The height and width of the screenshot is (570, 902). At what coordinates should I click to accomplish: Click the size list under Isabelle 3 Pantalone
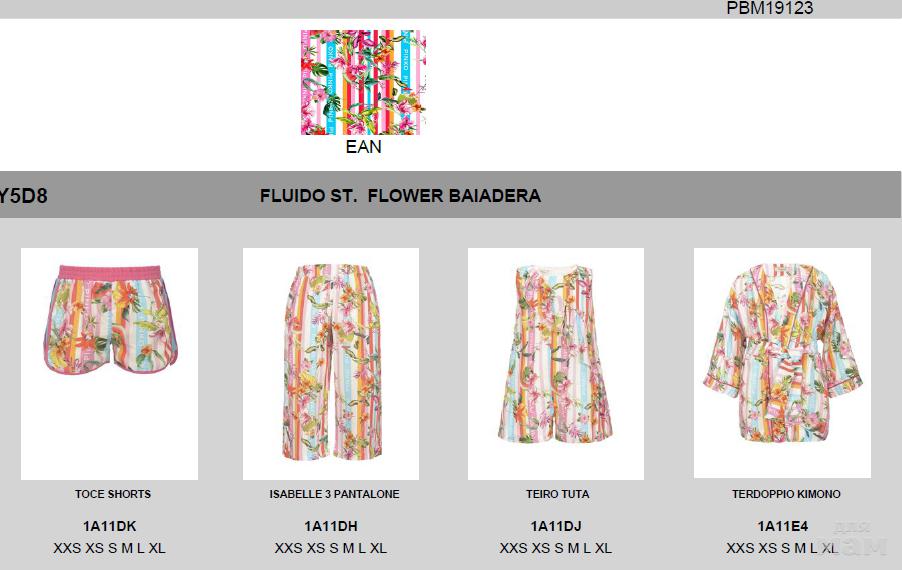click(331, 548)
